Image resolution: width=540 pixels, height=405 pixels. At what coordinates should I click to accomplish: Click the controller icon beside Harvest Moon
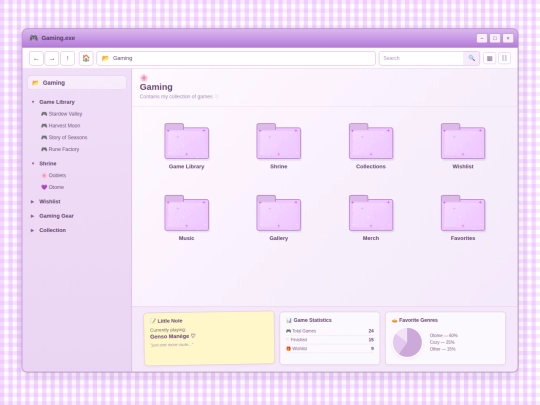(44, 126)
